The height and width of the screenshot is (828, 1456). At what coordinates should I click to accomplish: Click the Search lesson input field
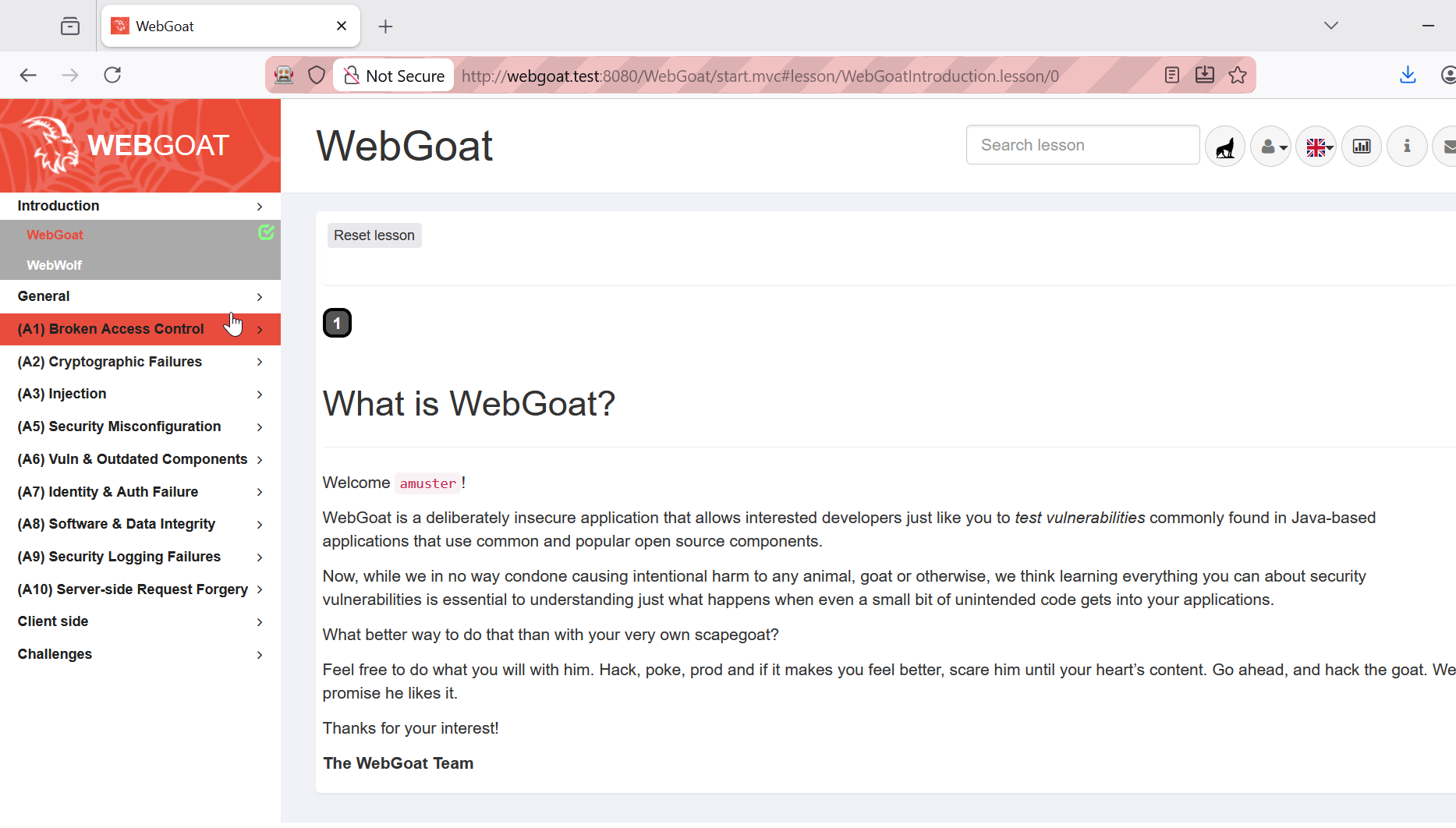pyautogui.click(x=1082, y=145)
